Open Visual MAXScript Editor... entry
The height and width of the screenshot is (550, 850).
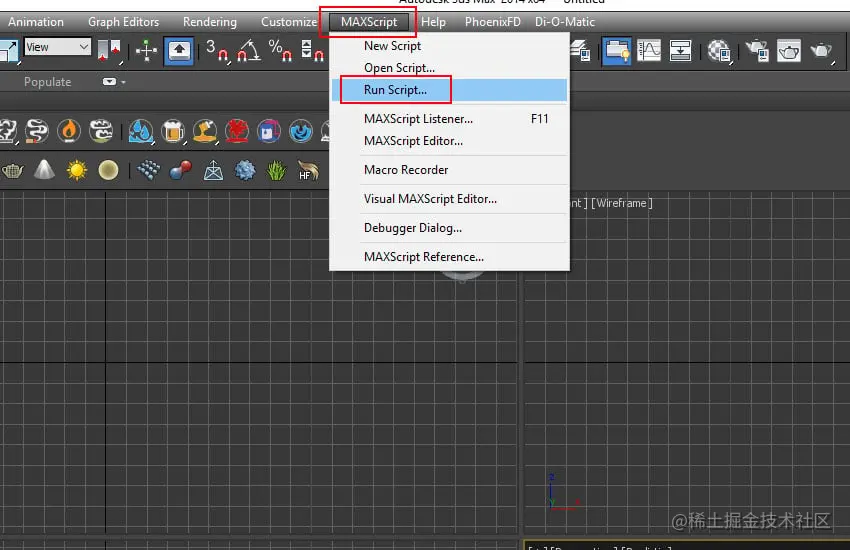point(449,199)
